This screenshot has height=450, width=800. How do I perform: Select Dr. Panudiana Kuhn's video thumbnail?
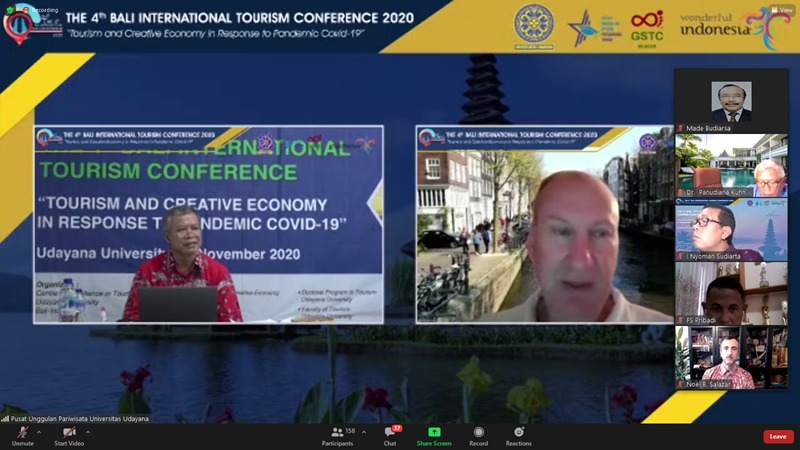[730, 165]
